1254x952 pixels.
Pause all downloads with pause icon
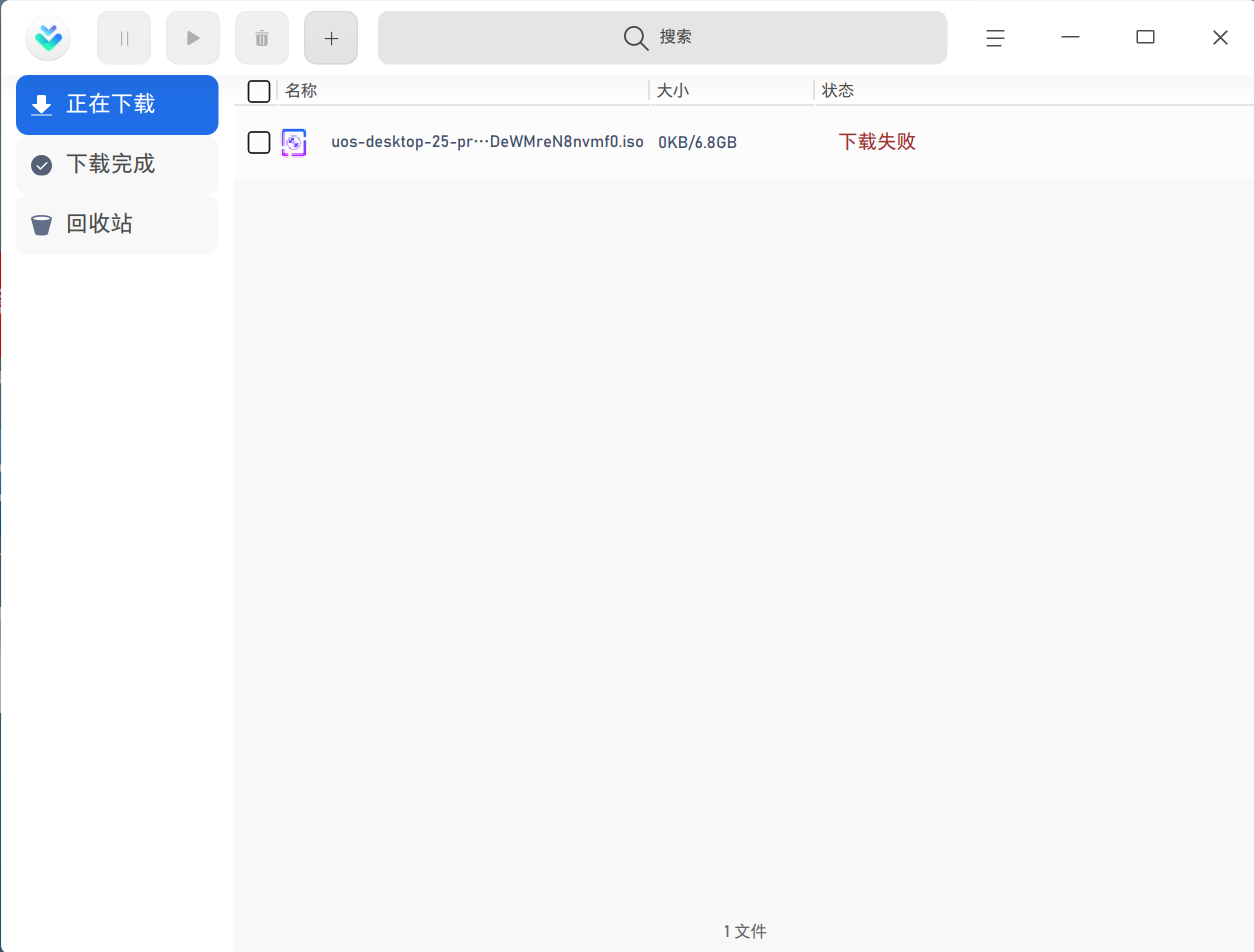click(123, 37)
